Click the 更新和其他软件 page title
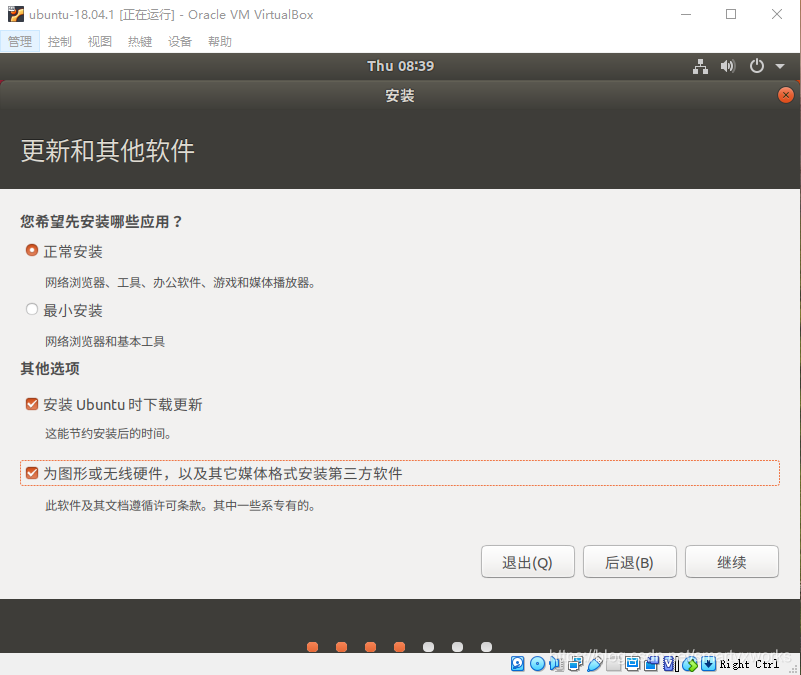 click(108, 151)
